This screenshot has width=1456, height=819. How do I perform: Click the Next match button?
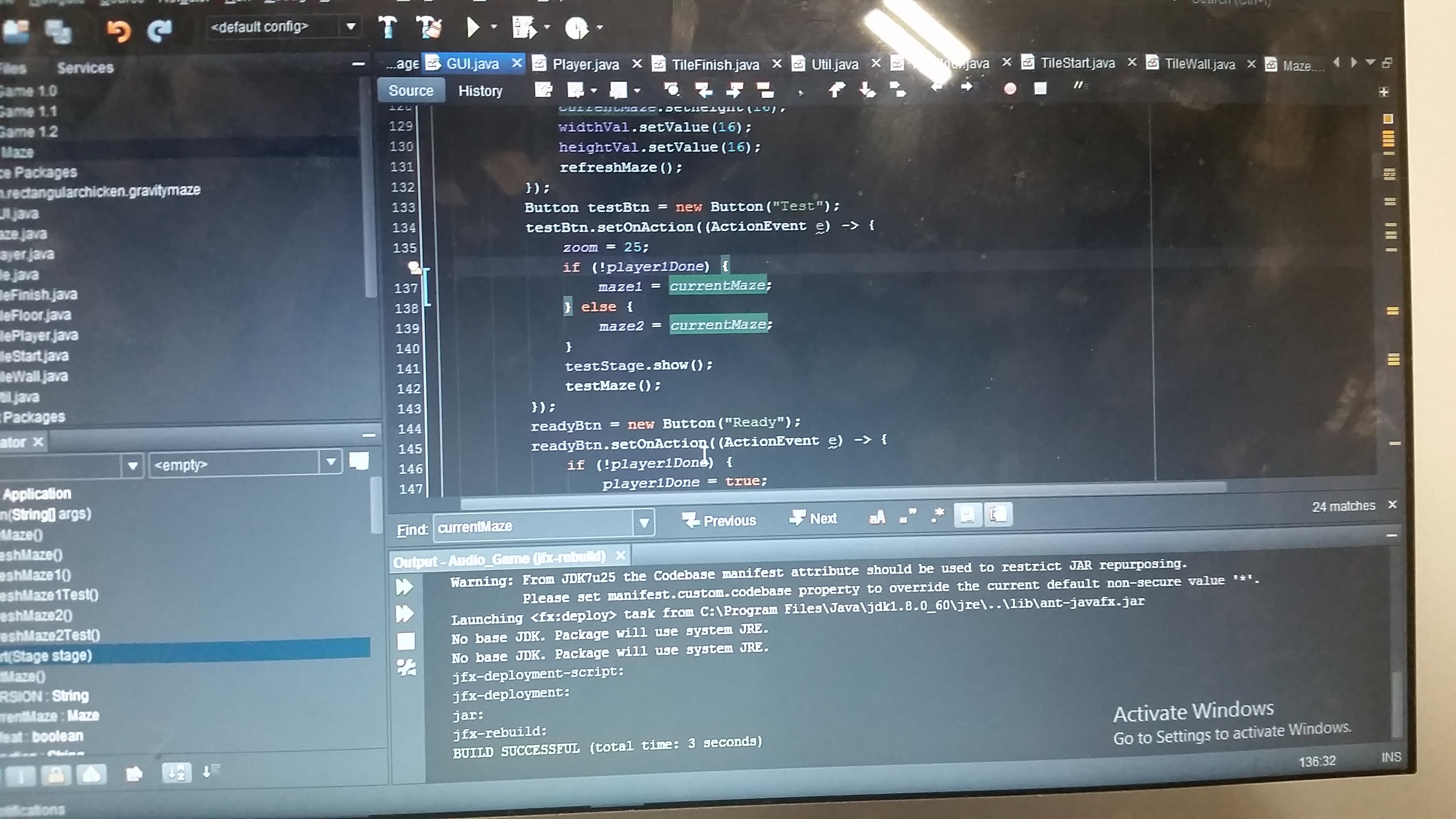coord(813,518)
